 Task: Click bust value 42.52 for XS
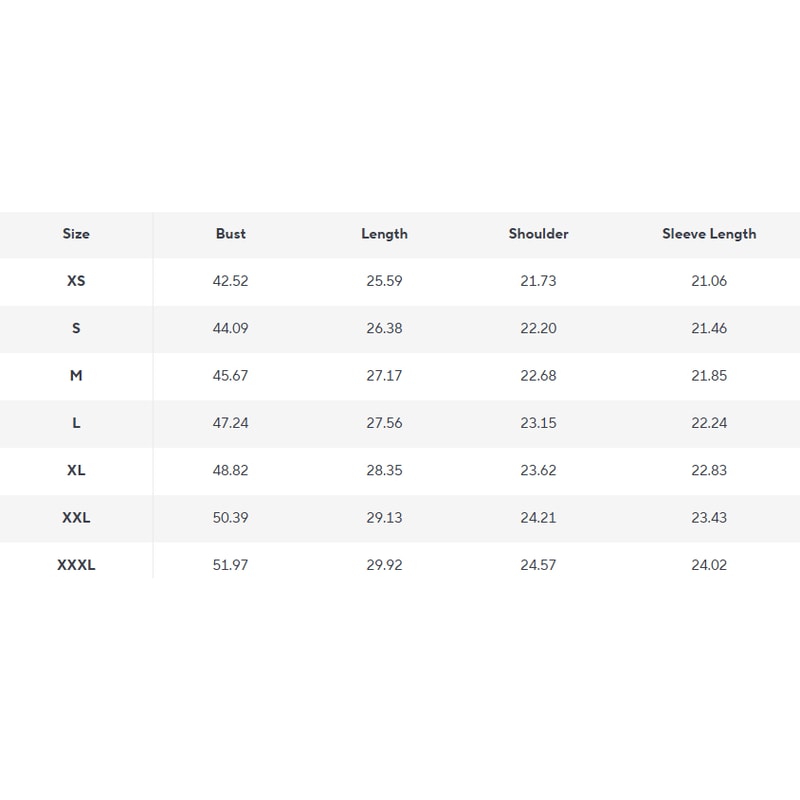(231, 281)
